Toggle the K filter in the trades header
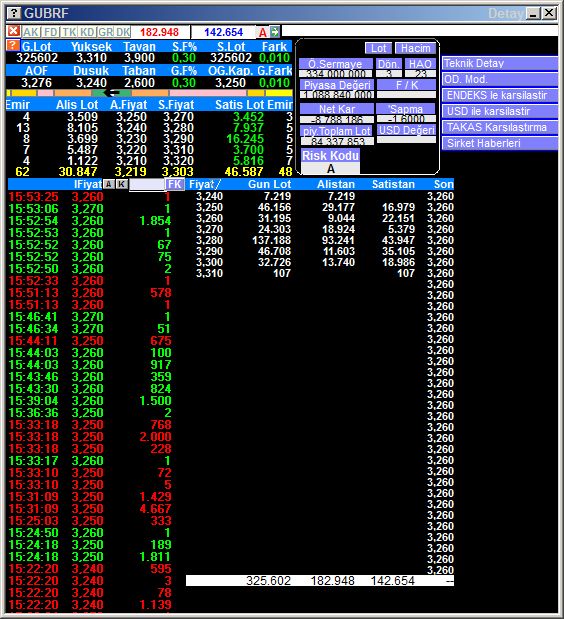The height and width of the screenshot is (619, 564). pyautogui.click(x=122, y=184)
